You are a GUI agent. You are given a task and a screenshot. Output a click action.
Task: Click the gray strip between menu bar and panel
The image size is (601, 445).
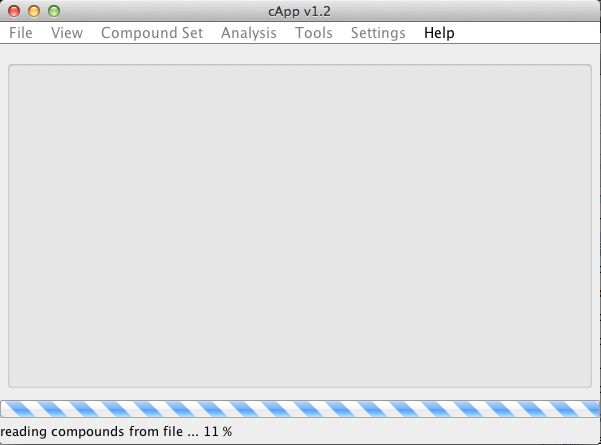pyautogui.click(x=300, y=54)
